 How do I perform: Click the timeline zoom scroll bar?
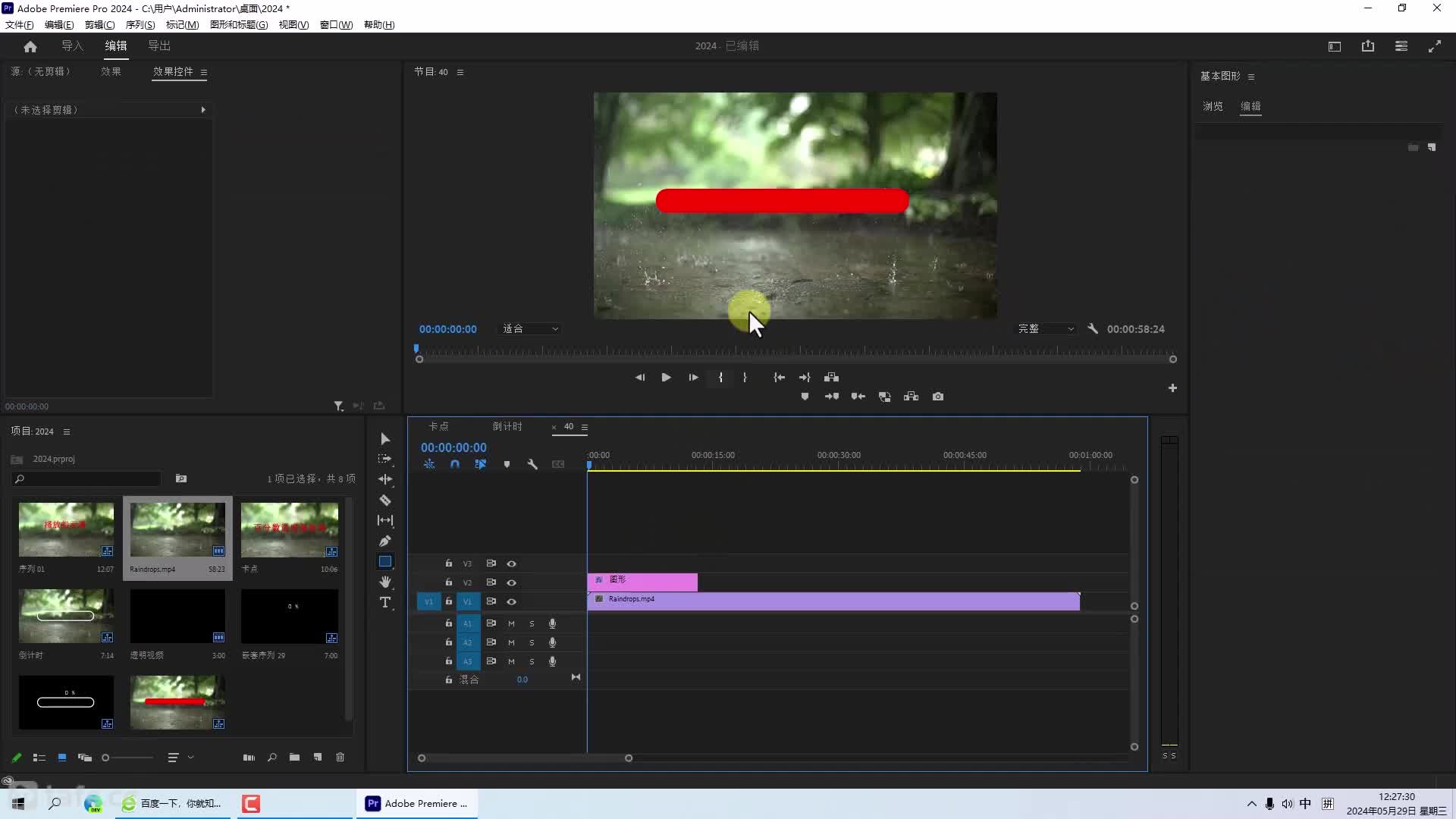[525, 758]
